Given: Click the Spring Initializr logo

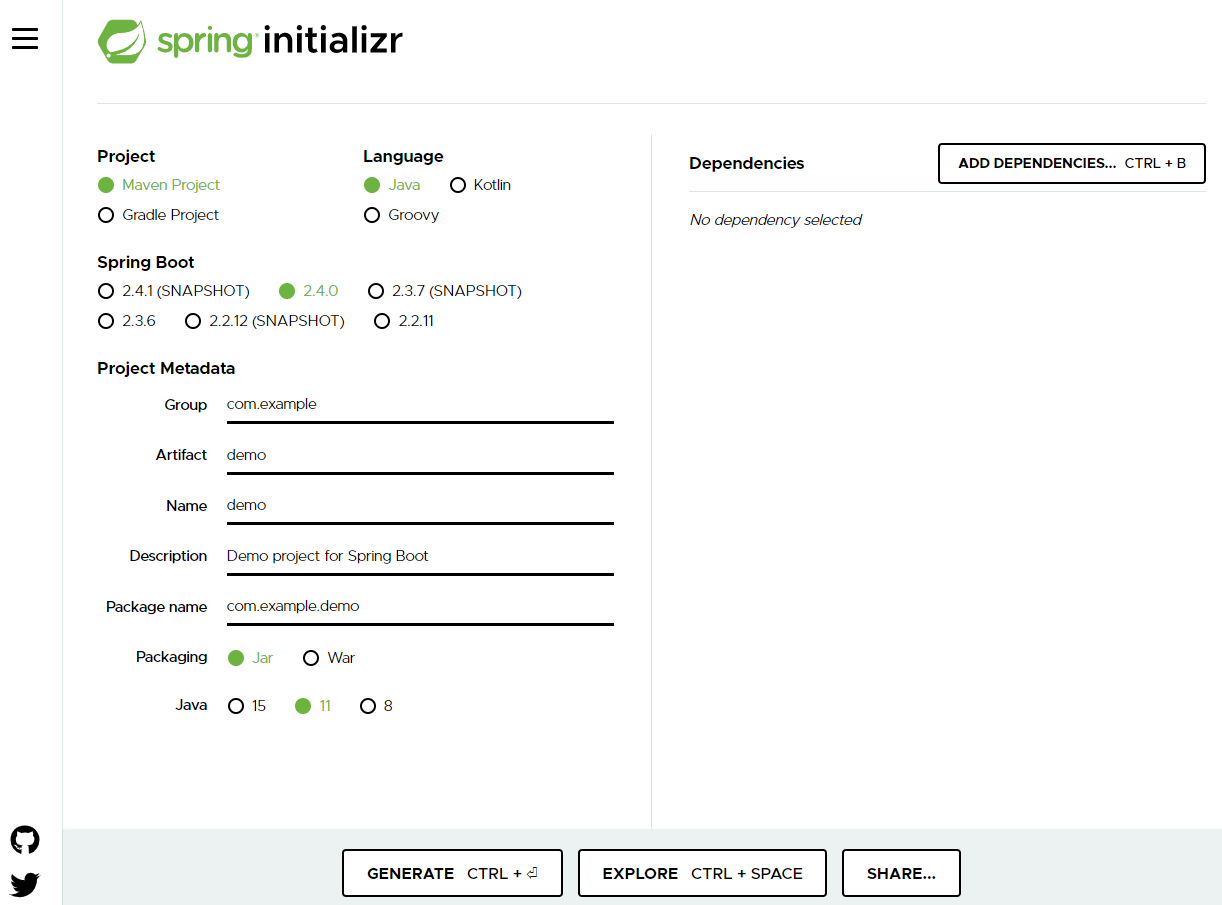Looking at the screenshot, I should 250,41.
